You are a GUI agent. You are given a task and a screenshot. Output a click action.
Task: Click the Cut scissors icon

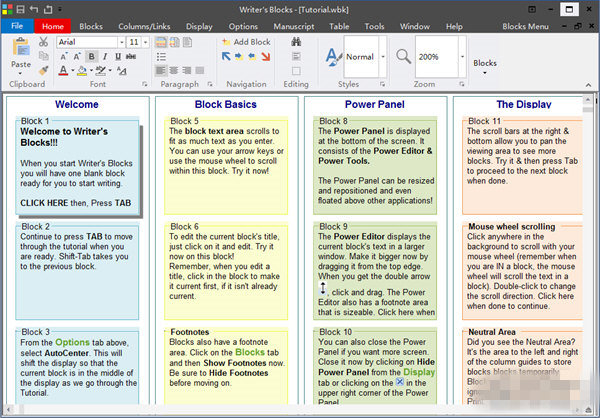[x=43, y=42]
